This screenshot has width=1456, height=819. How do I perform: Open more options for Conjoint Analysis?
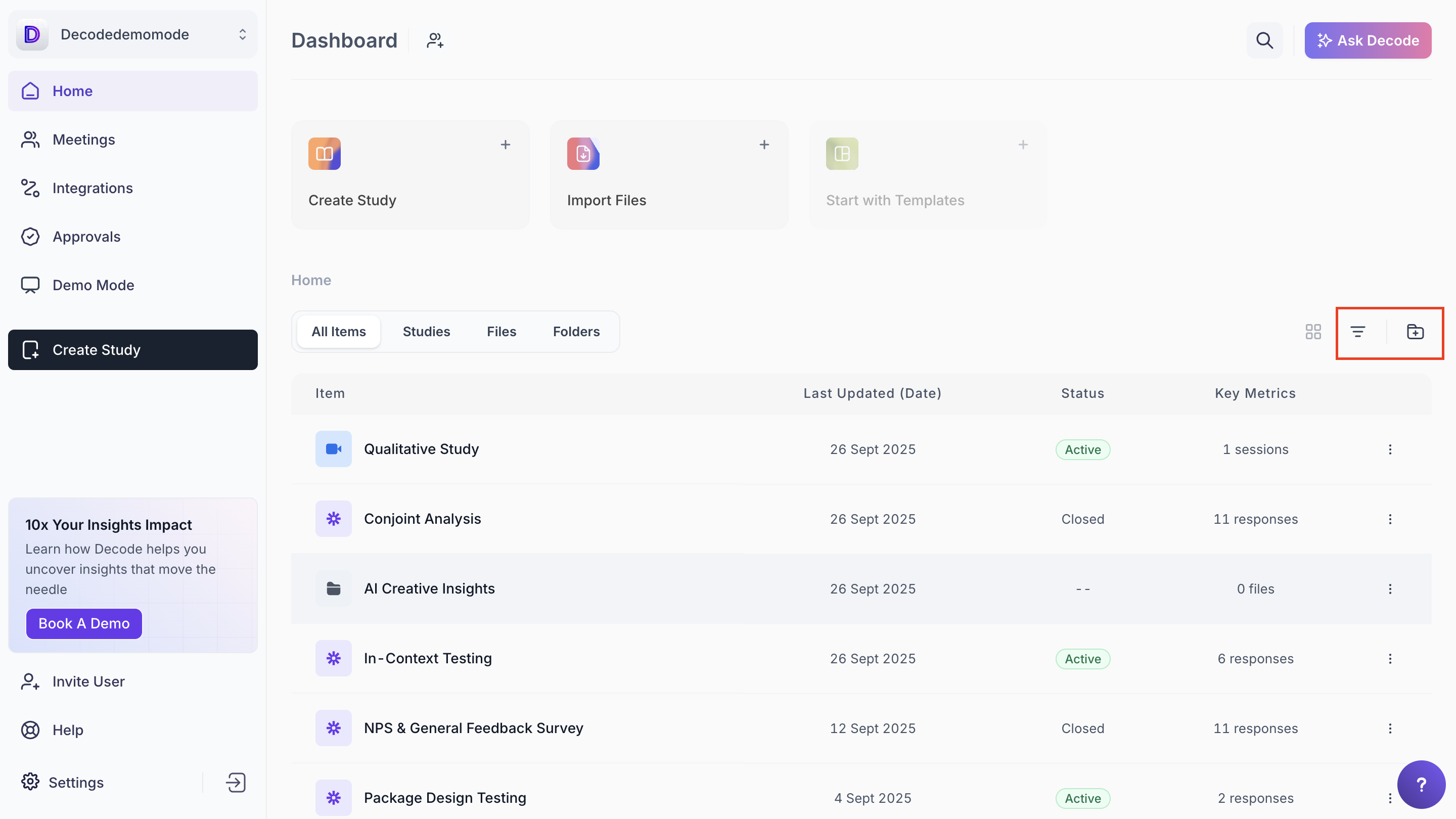(1390, 519)
